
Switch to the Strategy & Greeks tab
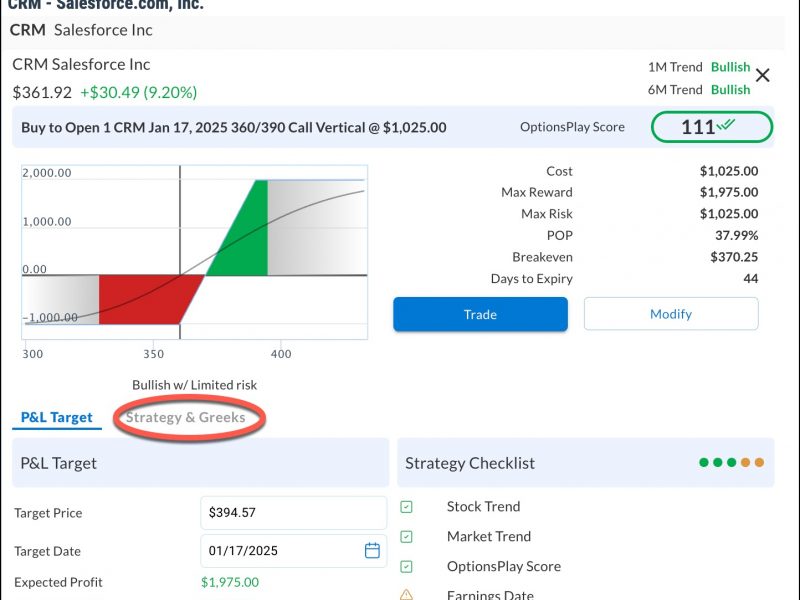(186, 417)
